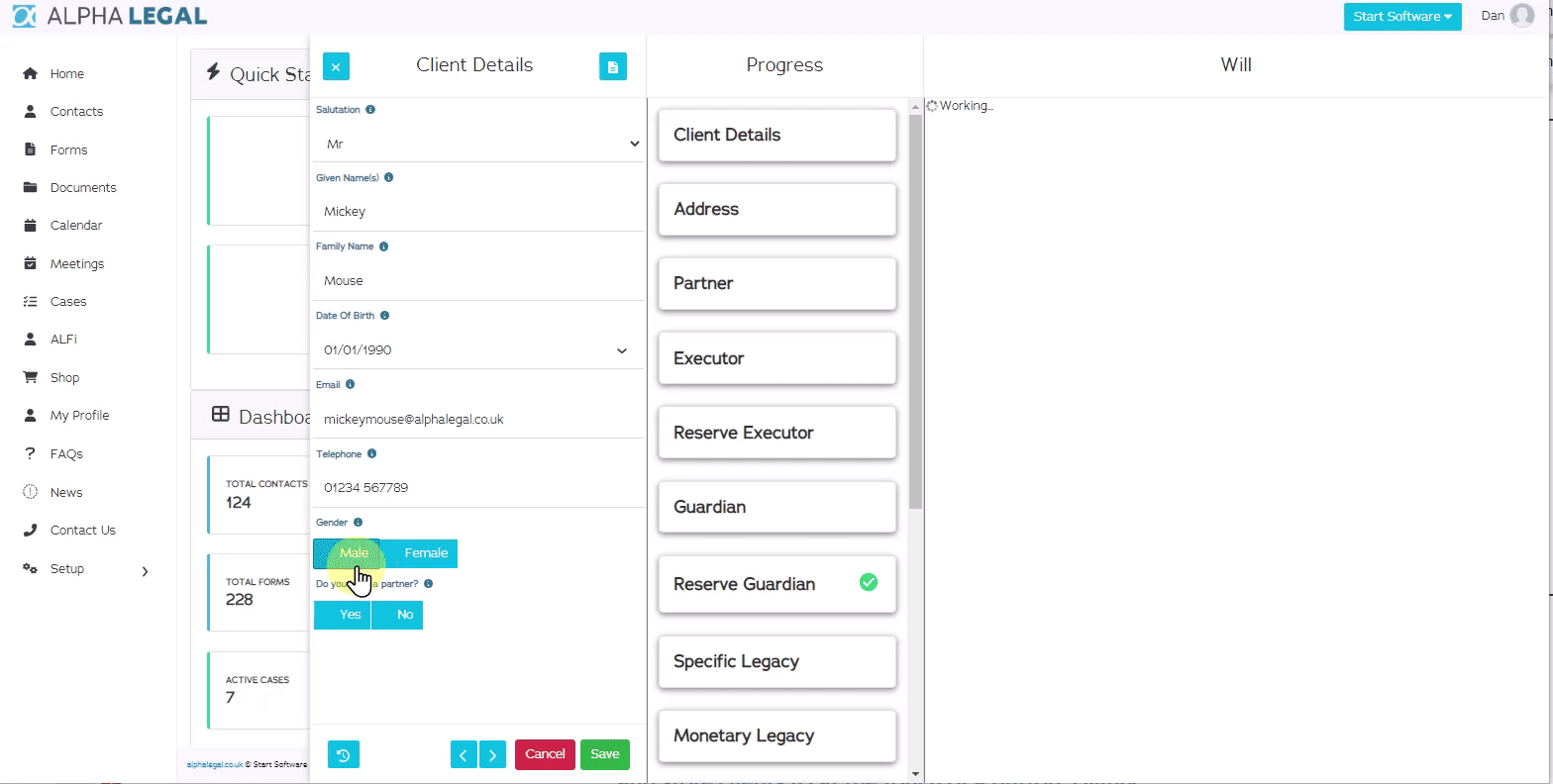Click the info icon next to Date Of Birth
Viewport: 1553px width, 784px height.
tap(384, 316)
